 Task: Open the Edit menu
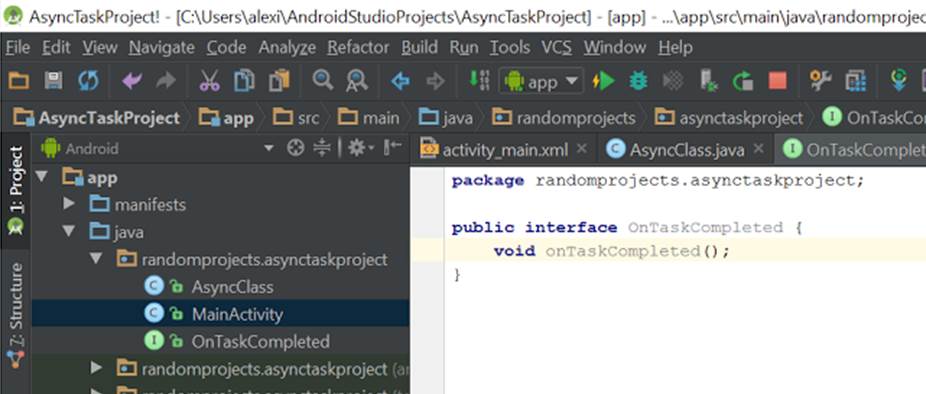(x=56, y=47)
